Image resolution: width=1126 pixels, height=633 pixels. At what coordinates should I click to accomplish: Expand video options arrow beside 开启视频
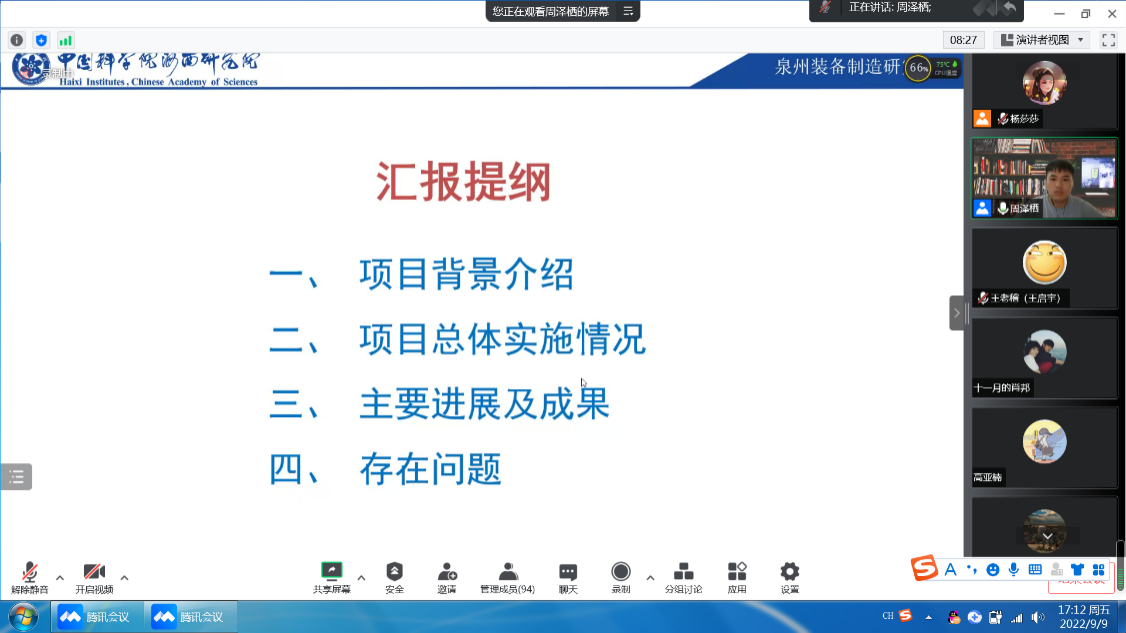coord(124,577)
